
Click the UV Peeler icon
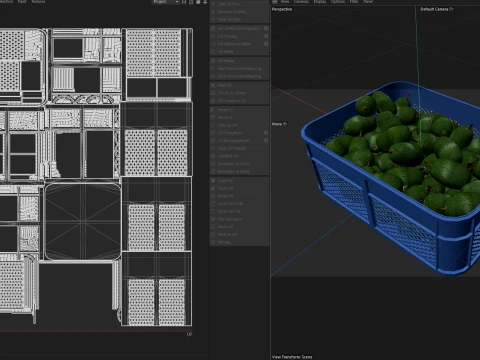click(213, 61)
